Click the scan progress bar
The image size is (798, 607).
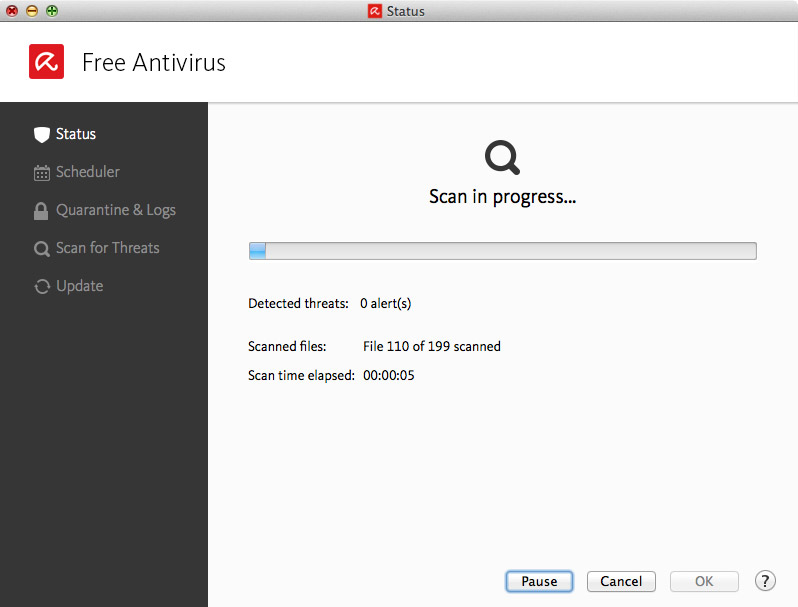(502, 251)
